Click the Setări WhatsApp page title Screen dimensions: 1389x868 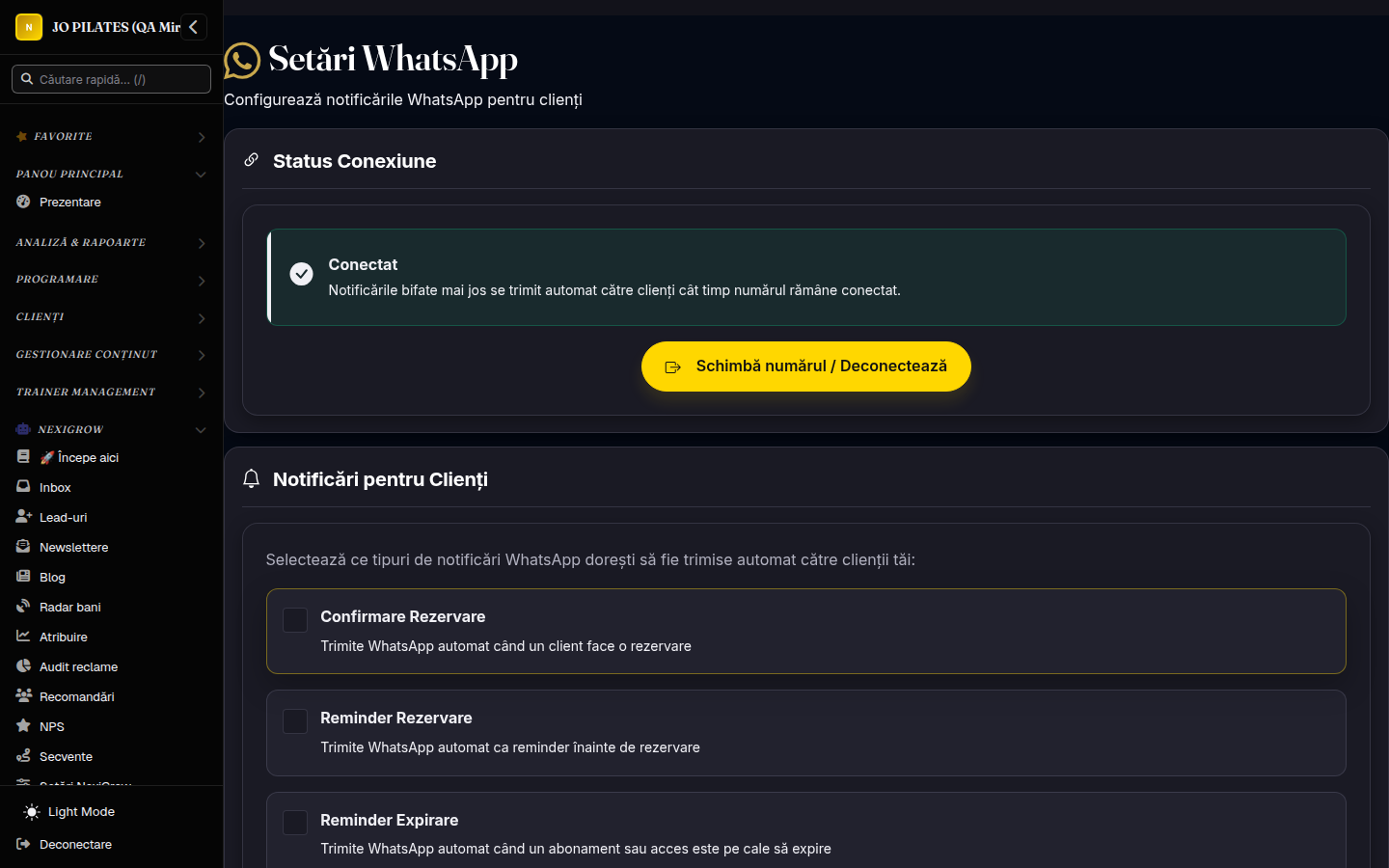click(x=393, y=60)
